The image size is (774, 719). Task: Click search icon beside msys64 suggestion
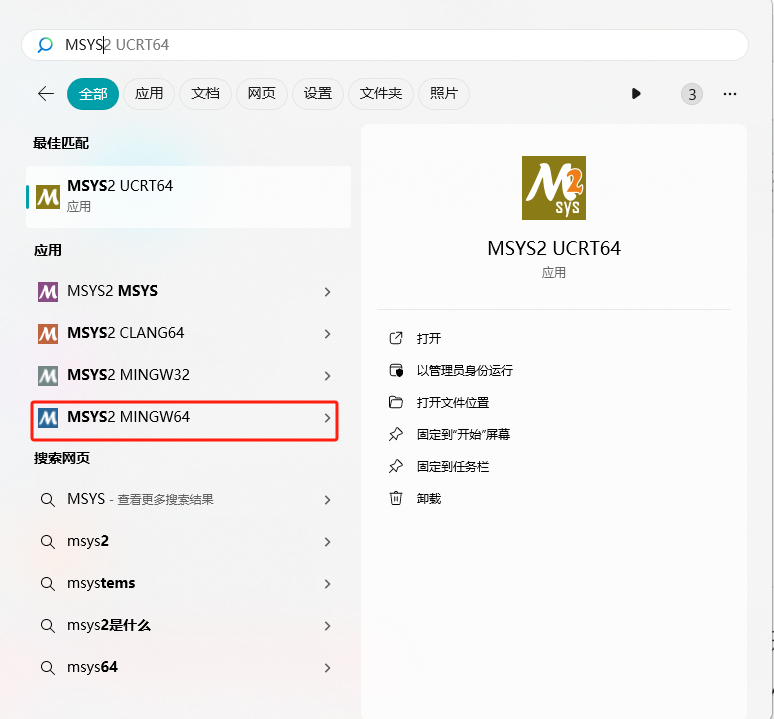coord(47,668)
